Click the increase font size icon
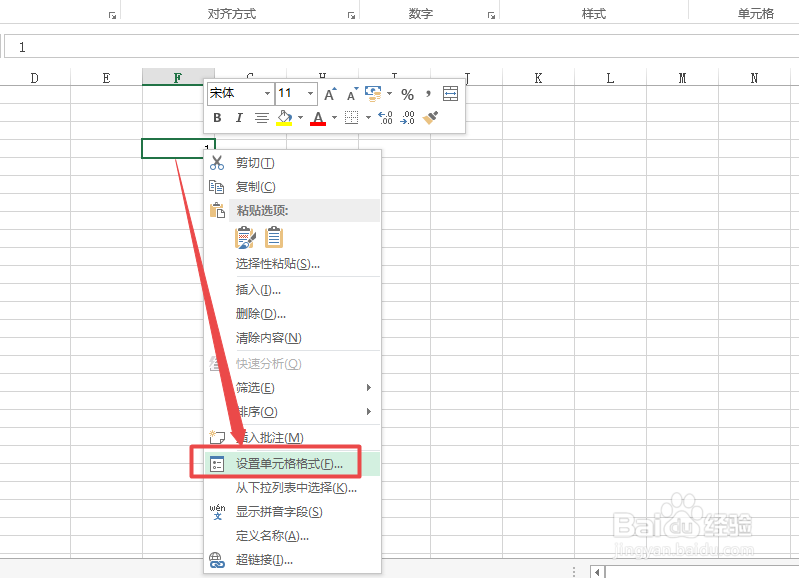 point(330,94)
